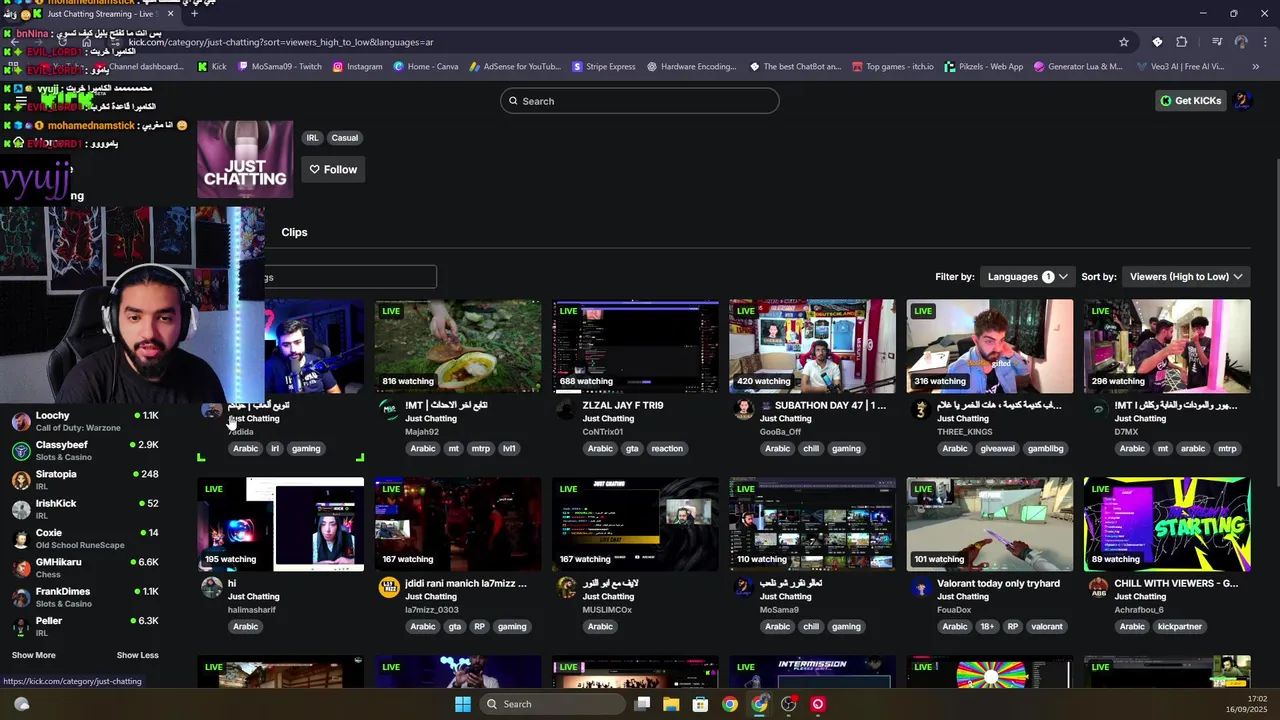Viewport: 1280px width, 720px height.
Task: Open the MoSama09 - Twitch bookmark
Action: pos(279,67)
